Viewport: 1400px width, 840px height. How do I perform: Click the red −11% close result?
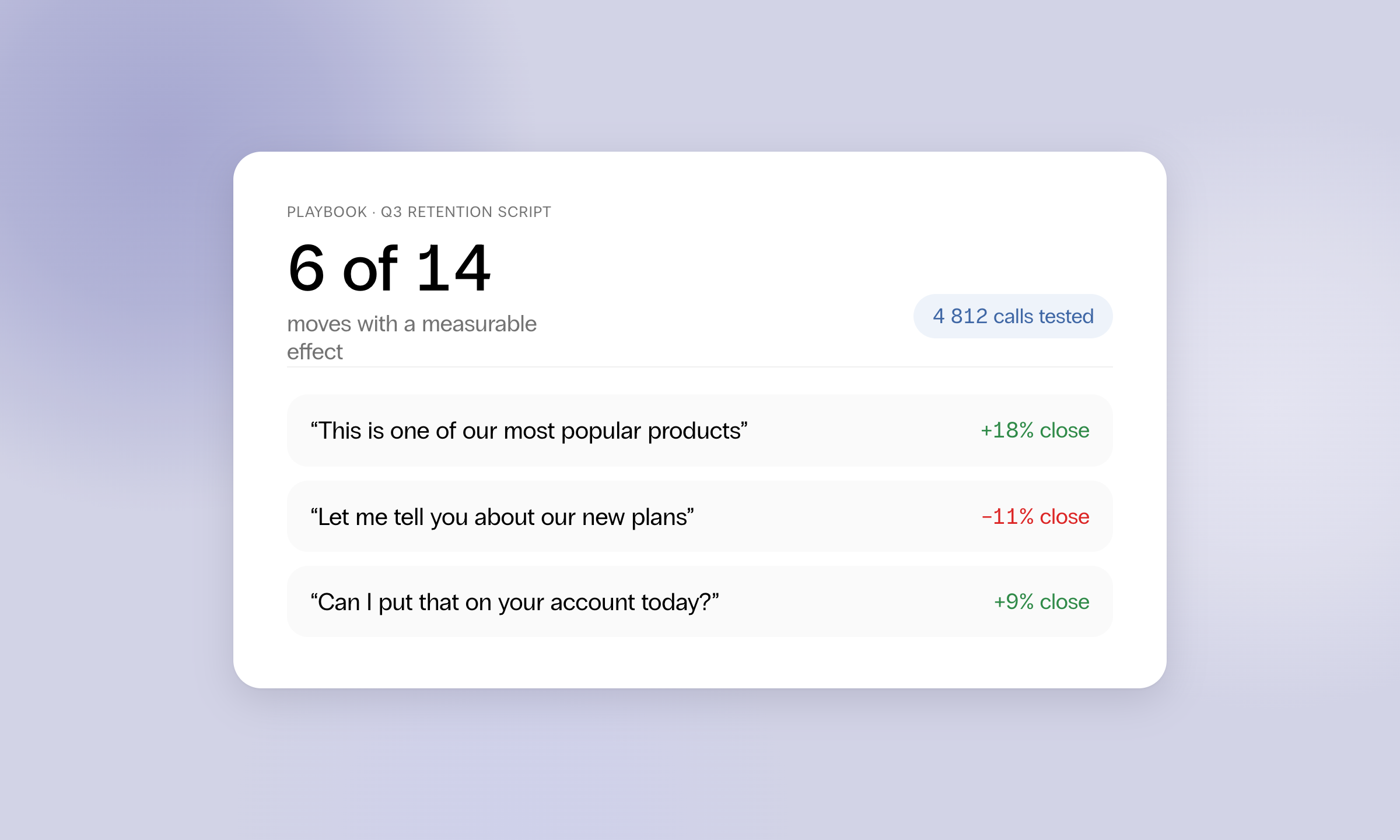tap(1035, 516)
